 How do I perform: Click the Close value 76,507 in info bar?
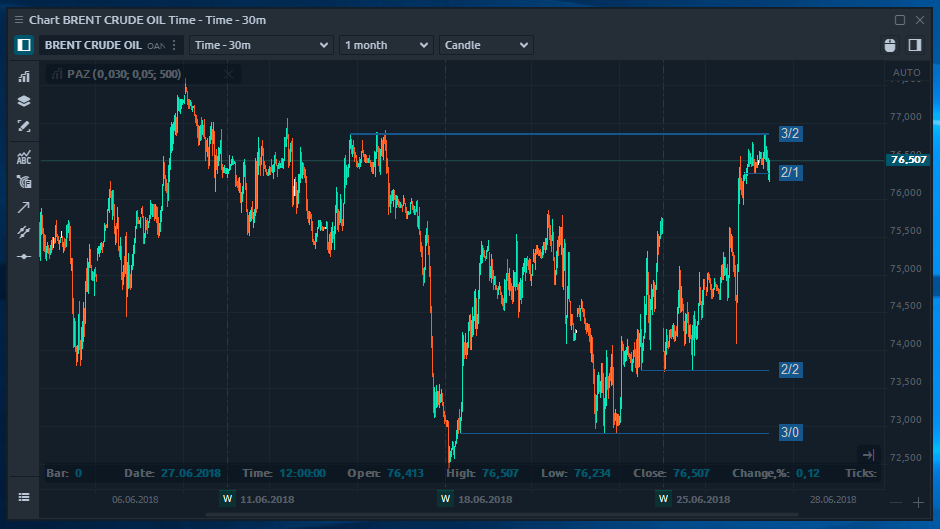point(691,473)
